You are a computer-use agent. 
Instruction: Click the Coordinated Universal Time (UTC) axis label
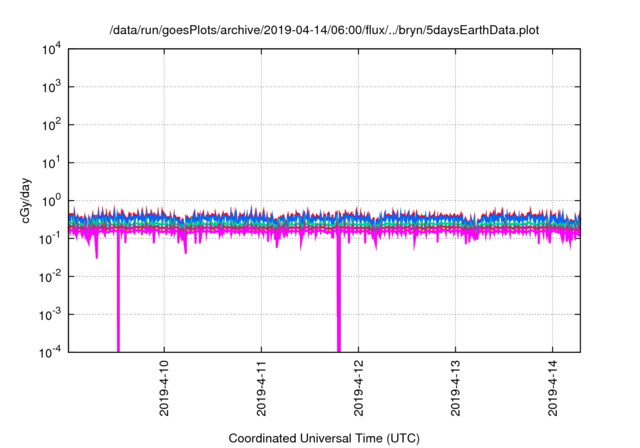[324, 438]
